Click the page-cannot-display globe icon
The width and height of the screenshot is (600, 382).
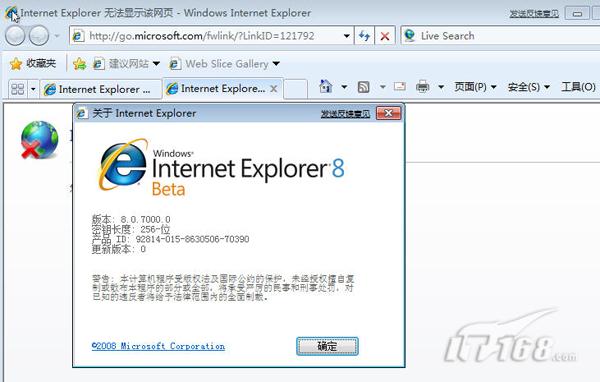(x=39, y=140)
